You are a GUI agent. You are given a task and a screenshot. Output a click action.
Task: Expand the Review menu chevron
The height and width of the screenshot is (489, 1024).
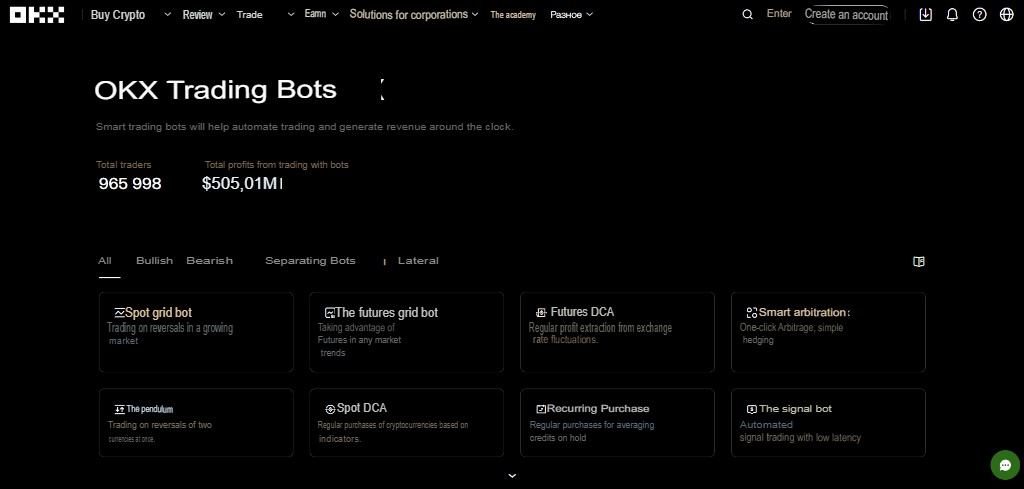[221, 14]
